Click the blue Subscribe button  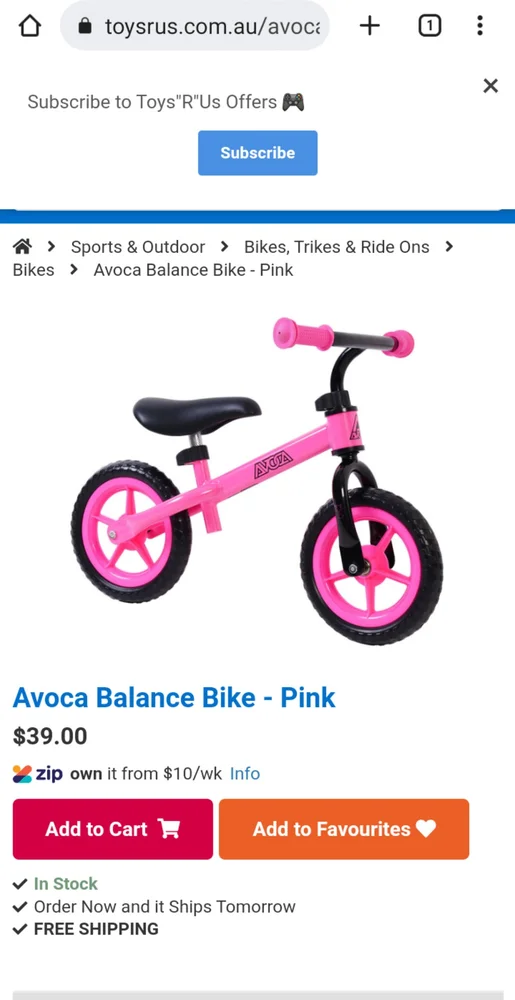click(258, 153)
